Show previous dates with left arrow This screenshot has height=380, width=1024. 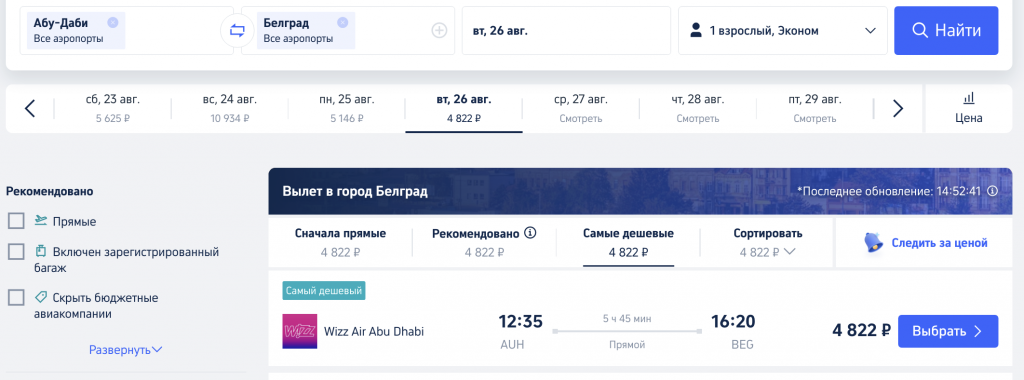pyautogui.click(x=29, y=108)
